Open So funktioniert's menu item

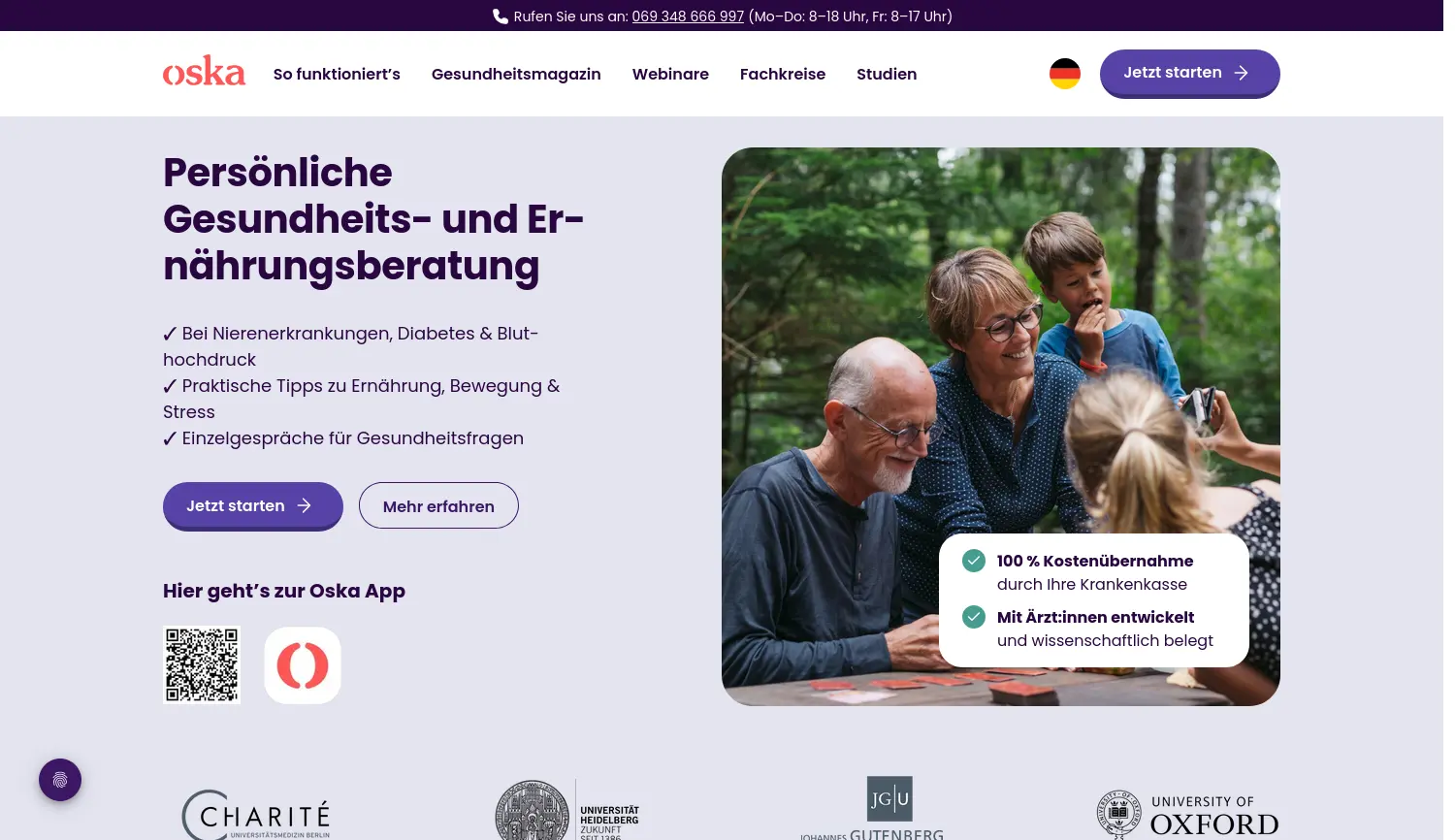(x=337, y=74)
